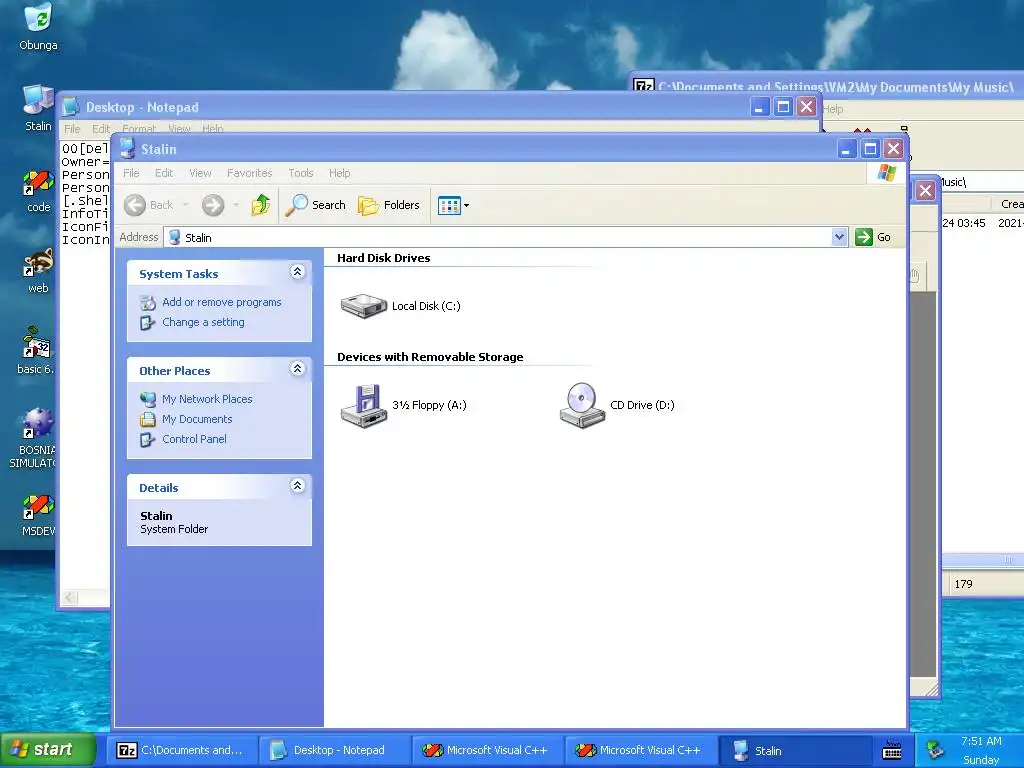Switch to first Microsoft Visual C++ taskbar button

click(488, 750)
